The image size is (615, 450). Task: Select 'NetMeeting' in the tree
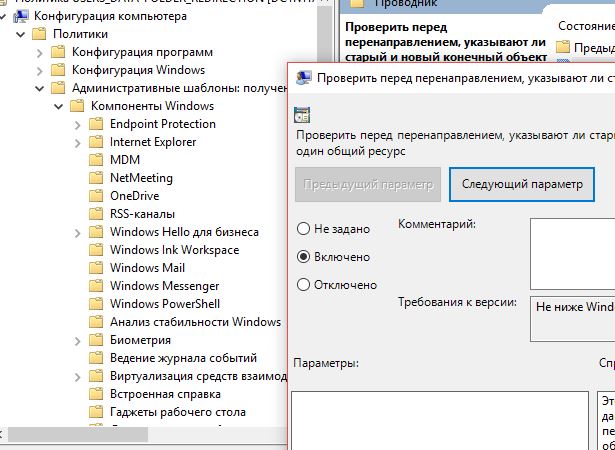(x=141, y=178)
